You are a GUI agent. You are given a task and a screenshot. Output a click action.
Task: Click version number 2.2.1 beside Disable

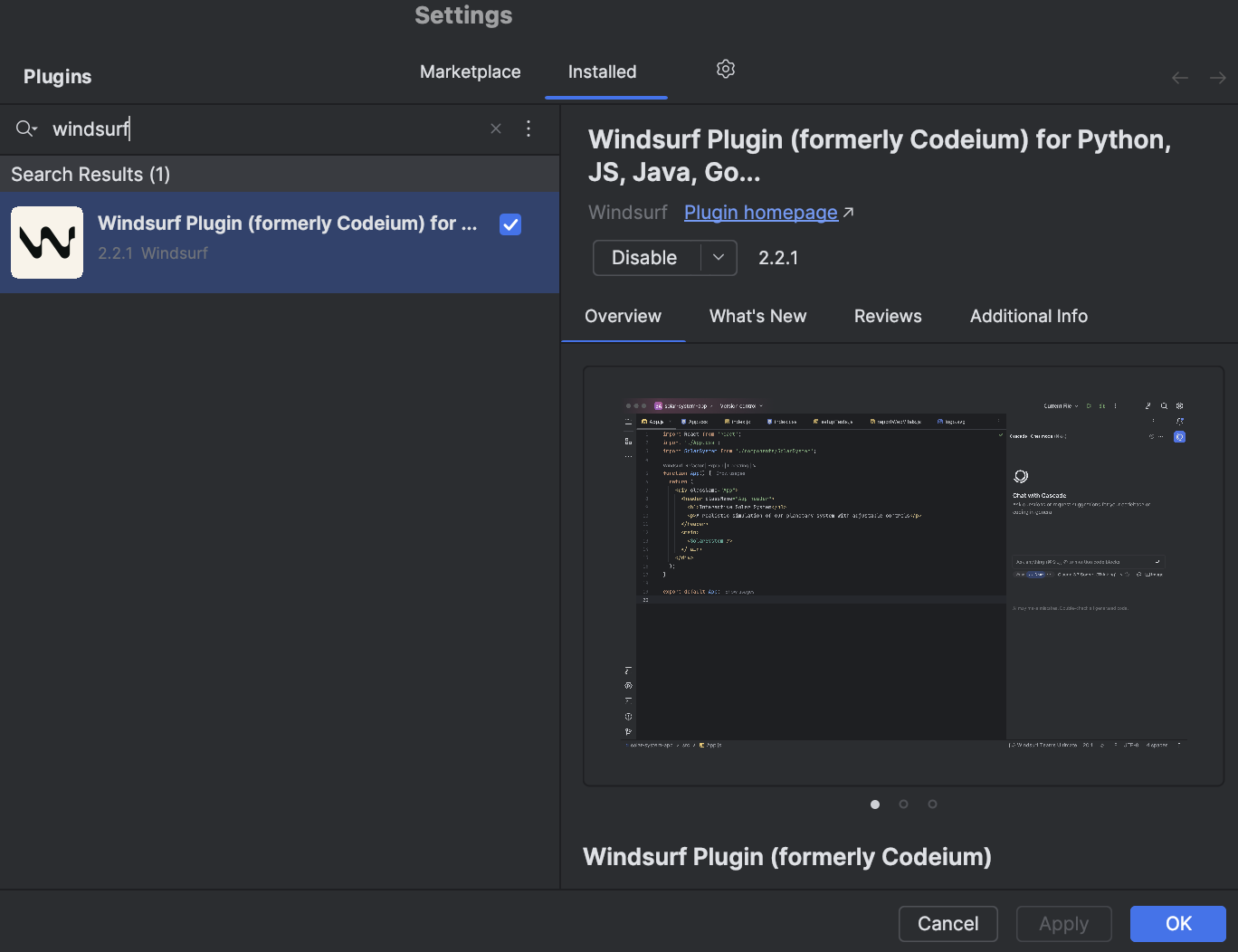coord(778,258)
